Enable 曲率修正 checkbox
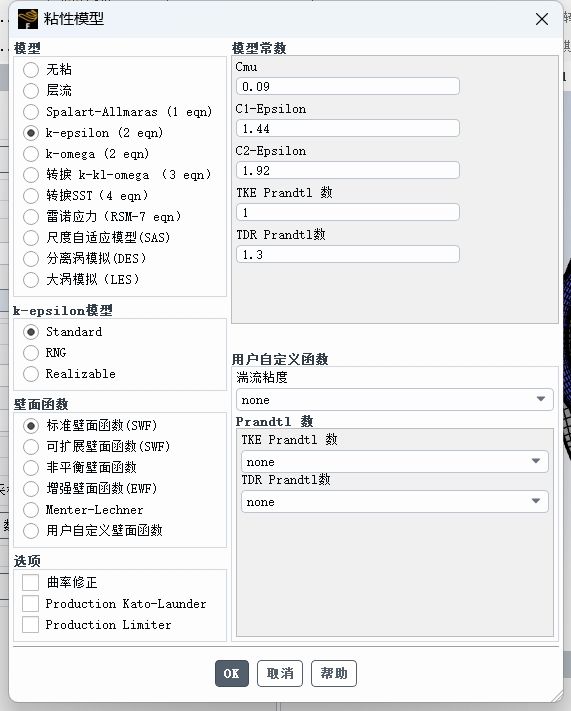 coord(30,582)
